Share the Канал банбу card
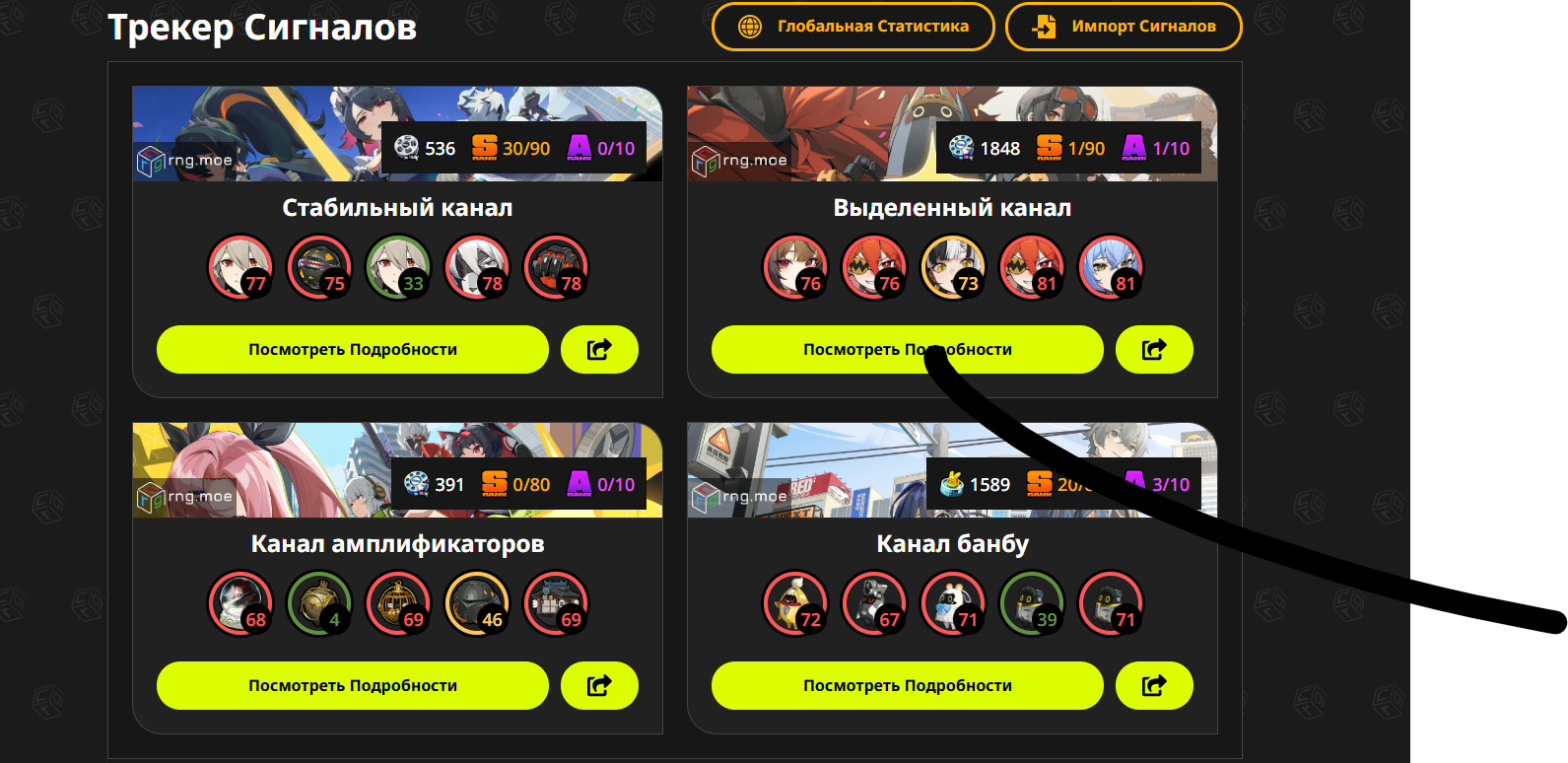Screen dimensions: 1568x763 [x=1154, y=685]
